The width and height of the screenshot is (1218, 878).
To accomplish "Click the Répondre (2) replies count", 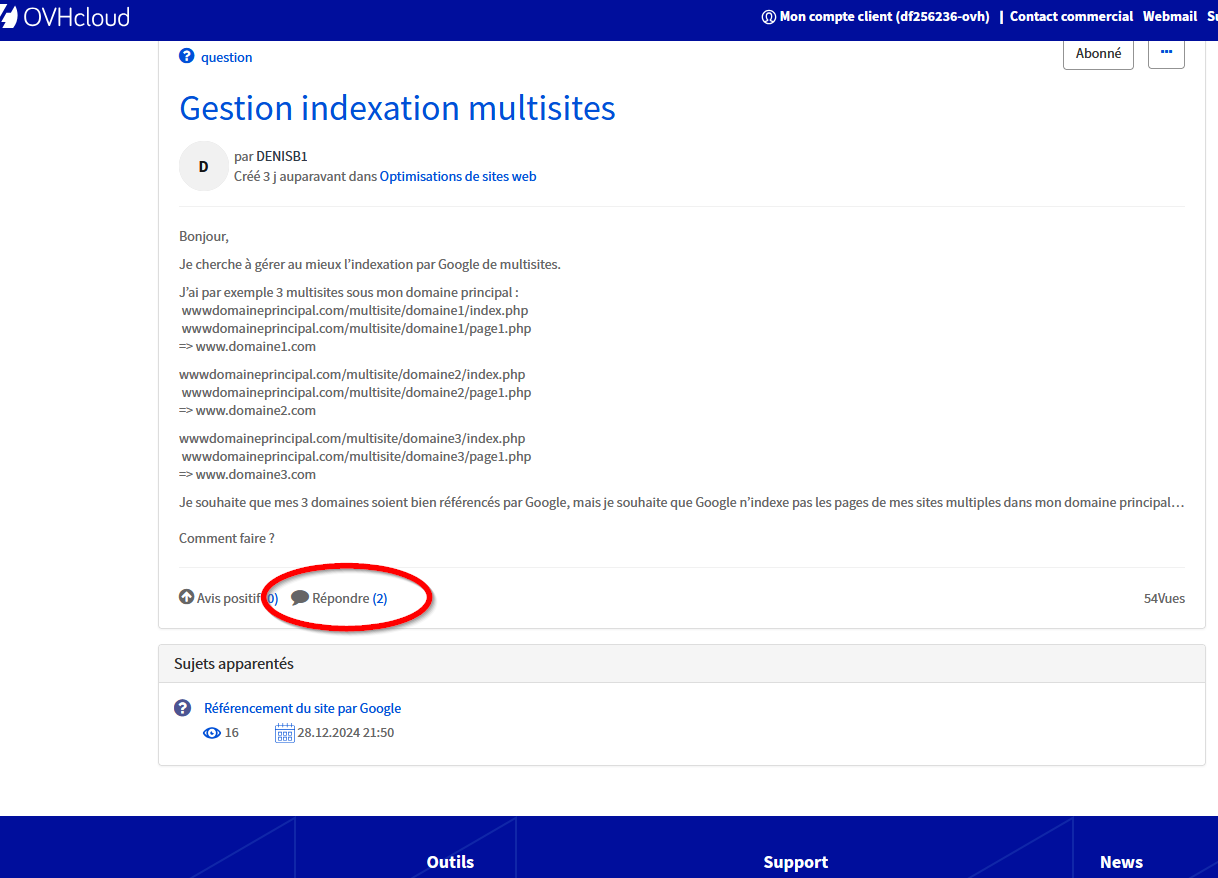I will [x=379, y=598].
